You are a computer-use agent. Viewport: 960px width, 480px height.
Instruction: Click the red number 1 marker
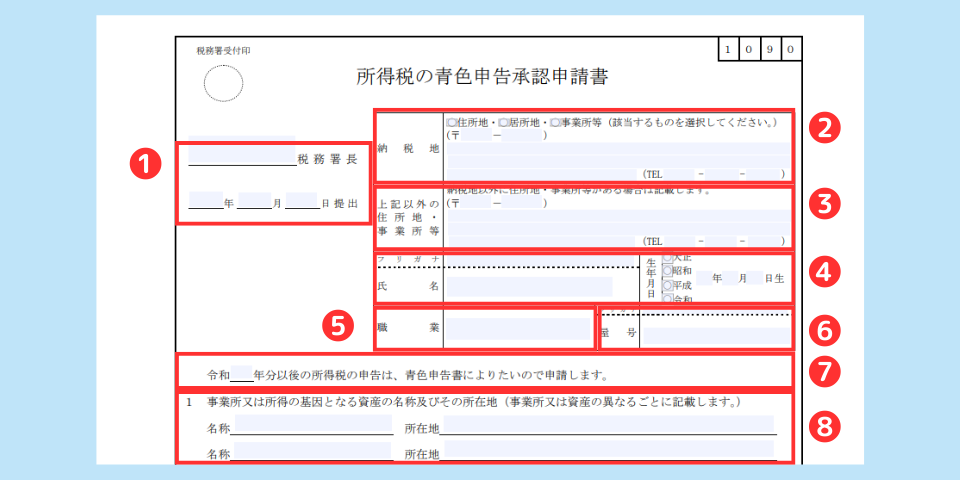coord(147,165)
